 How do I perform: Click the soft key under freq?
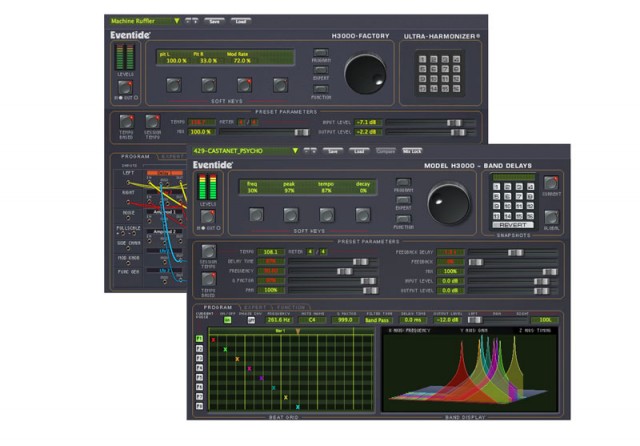(x=256, y=214)
